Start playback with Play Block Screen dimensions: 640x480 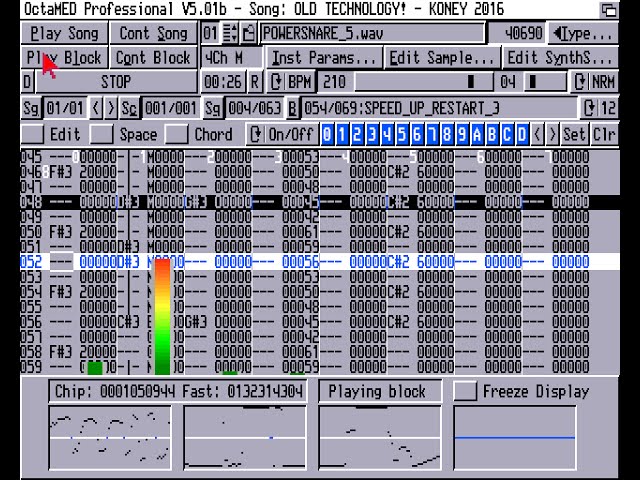click(64, 58)
